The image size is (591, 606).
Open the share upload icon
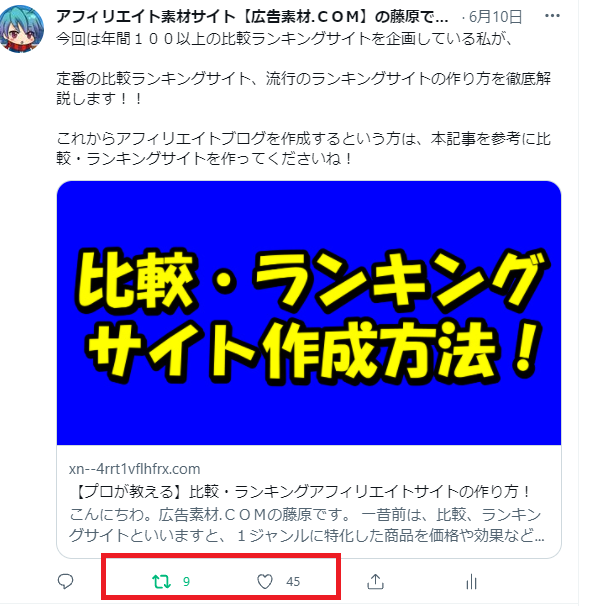[x=375, y=581]
